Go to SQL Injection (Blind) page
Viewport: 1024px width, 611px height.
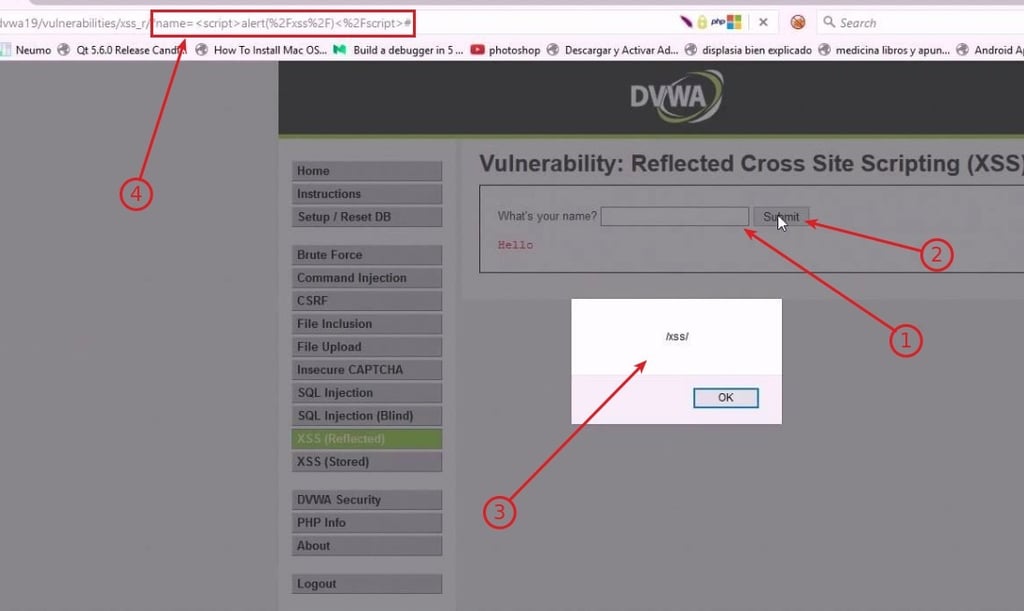click(366, 416)
